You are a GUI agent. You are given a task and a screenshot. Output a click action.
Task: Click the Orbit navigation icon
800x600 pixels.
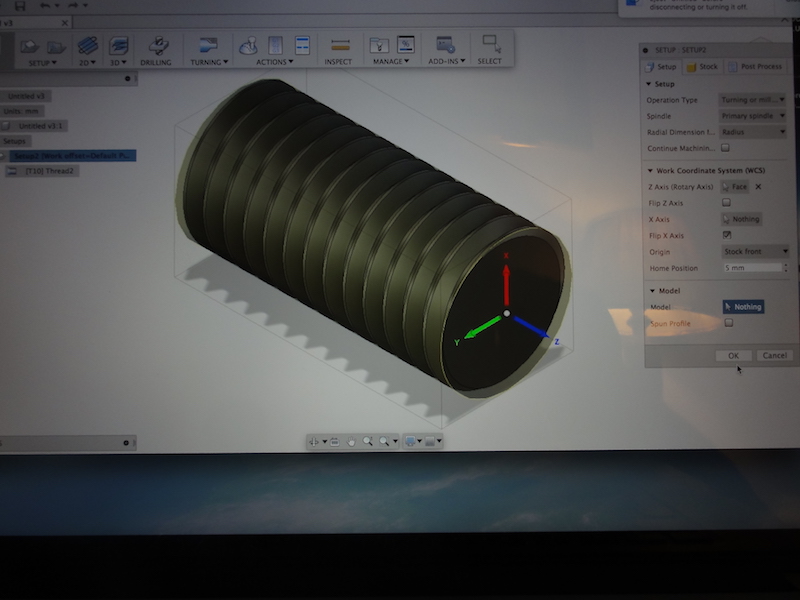(x=314, y=442)
